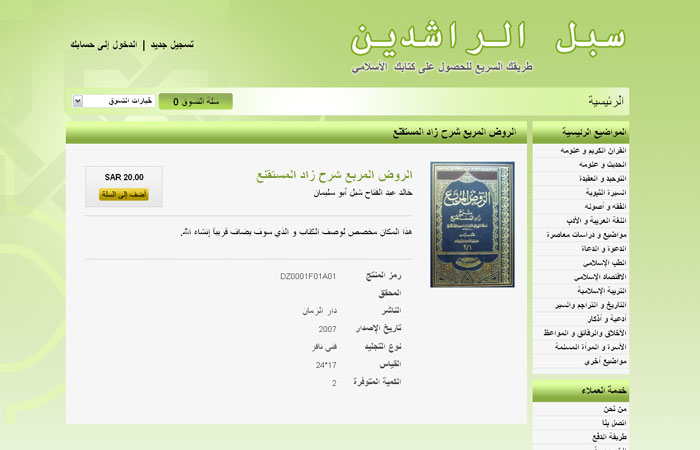Click the price SAR 20.00
700x450 pixels.
click(124, 177)
